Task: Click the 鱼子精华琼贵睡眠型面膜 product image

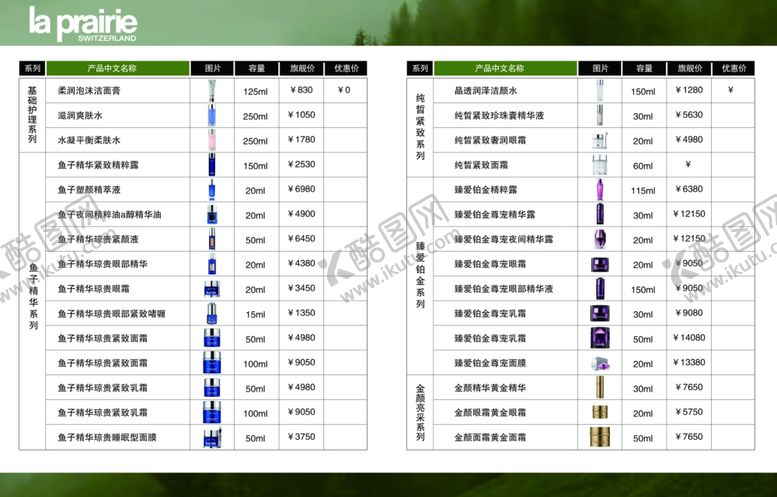Action: click(x=212, y=437)
